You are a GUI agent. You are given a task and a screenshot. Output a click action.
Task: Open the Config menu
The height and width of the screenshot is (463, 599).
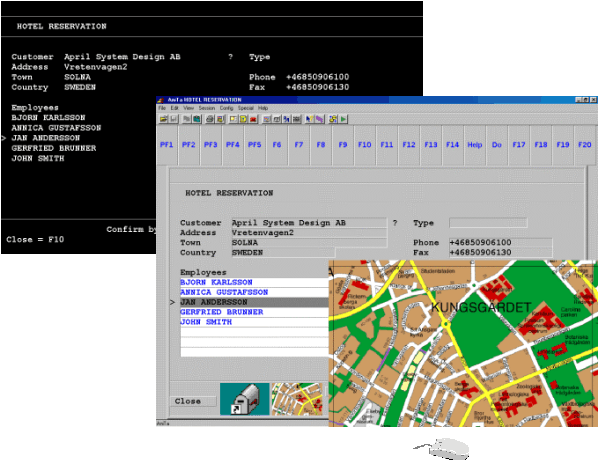(227, 108)
